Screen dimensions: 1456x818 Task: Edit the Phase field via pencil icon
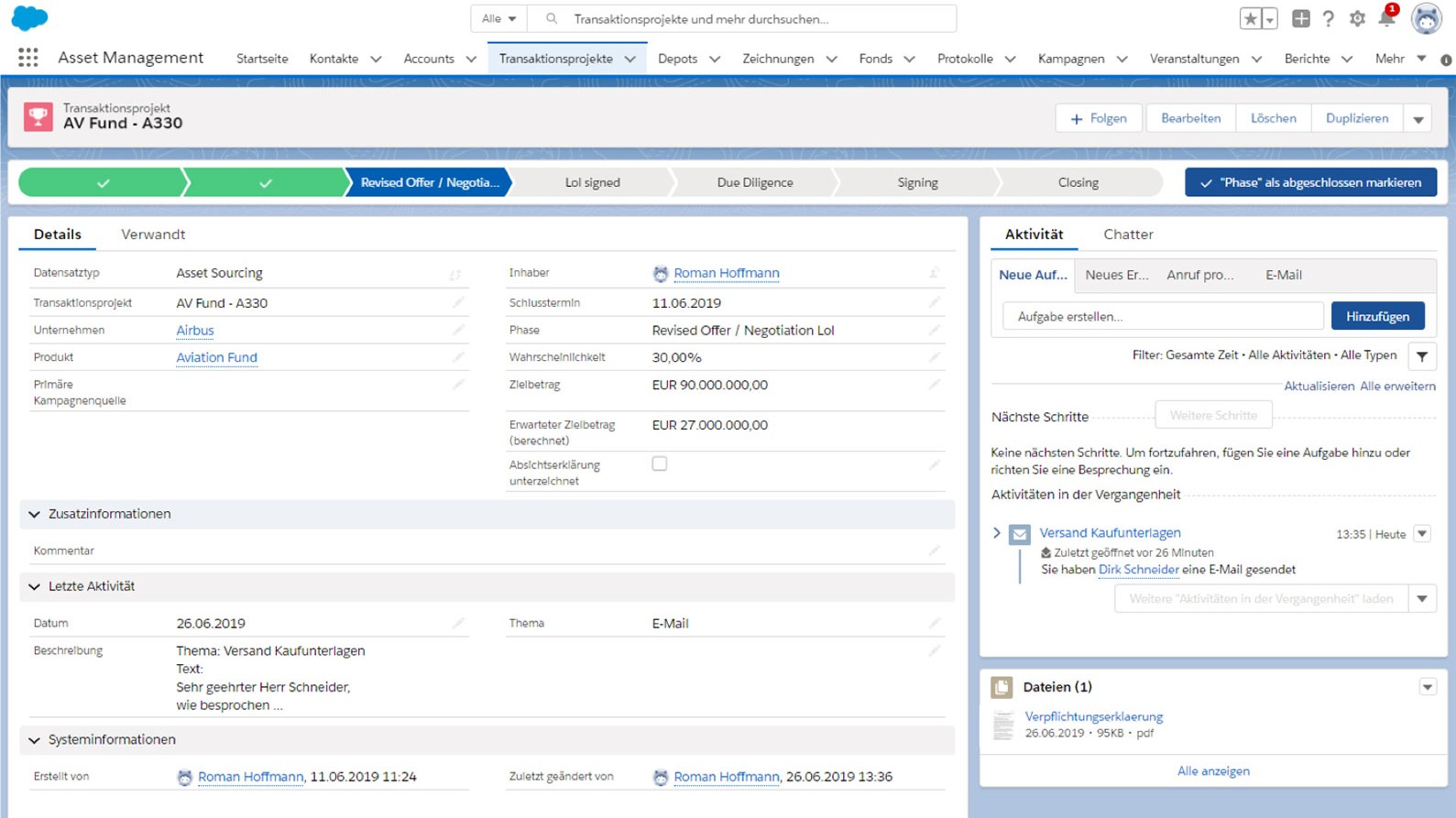pos(934,330)
